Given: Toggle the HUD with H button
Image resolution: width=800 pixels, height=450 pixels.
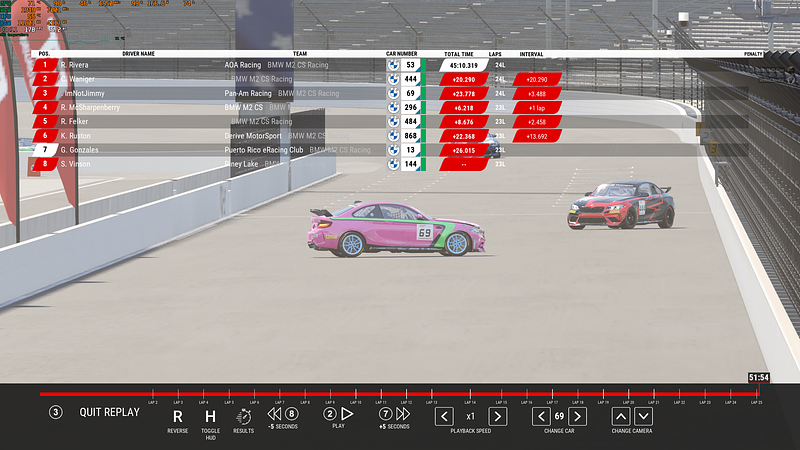Looking at the screenshot, I should (x=210, y=417).
